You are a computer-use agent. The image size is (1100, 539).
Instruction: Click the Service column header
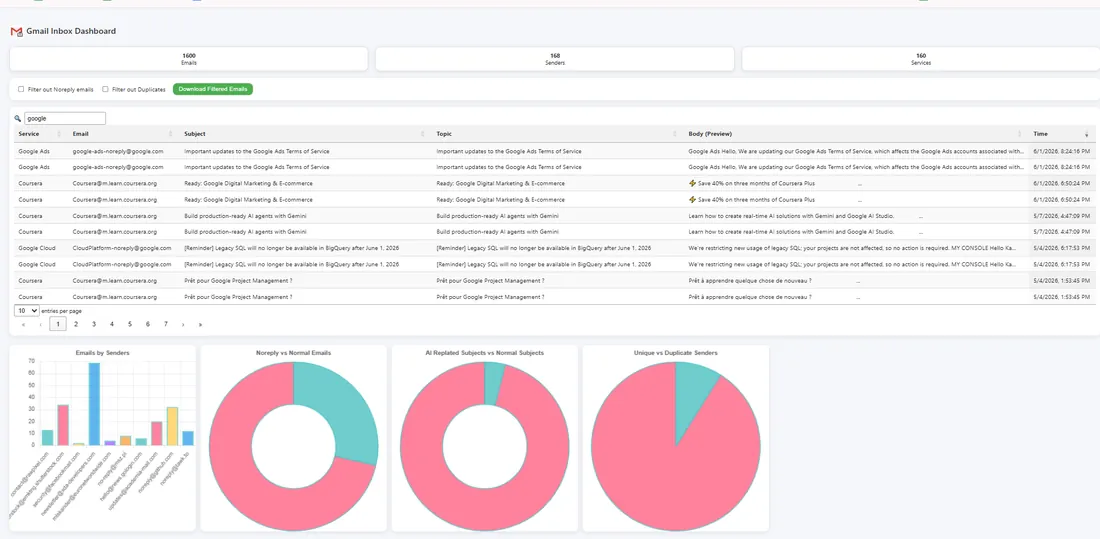[40, 133]
